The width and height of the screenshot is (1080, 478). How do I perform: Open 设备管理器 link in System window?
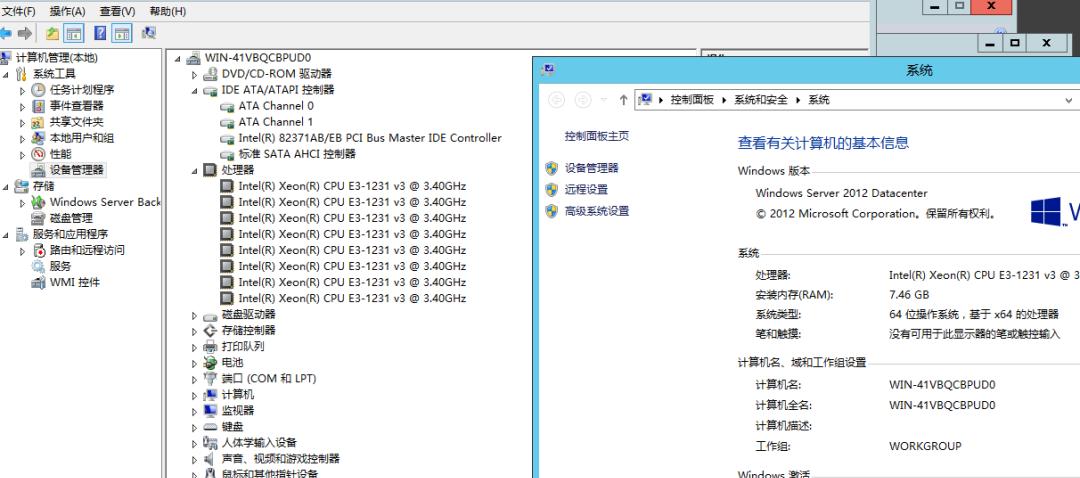(x=592, y=167)
